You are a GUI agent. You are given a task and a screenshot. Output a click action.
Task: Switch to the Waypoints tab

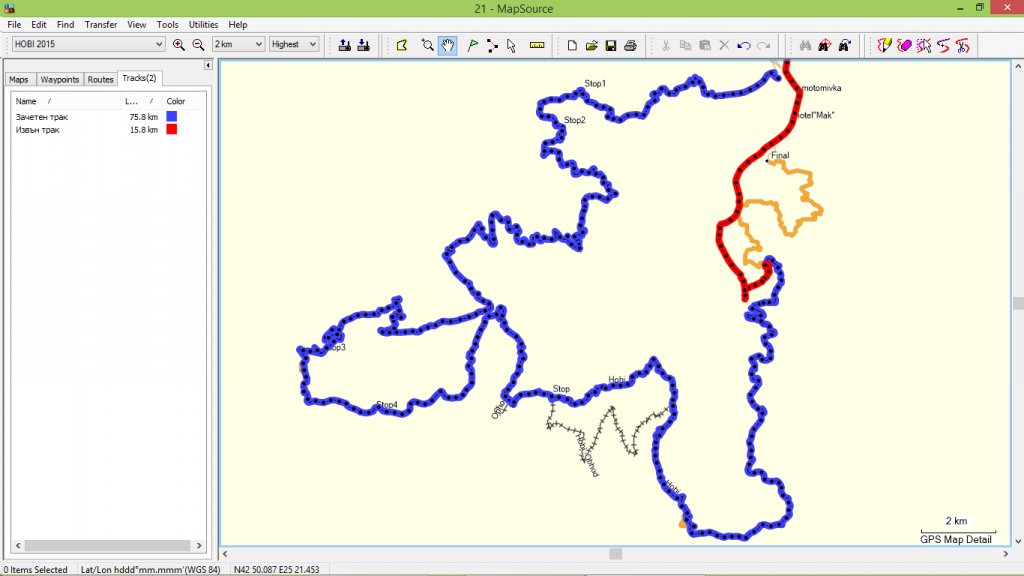tap(59, 80)
